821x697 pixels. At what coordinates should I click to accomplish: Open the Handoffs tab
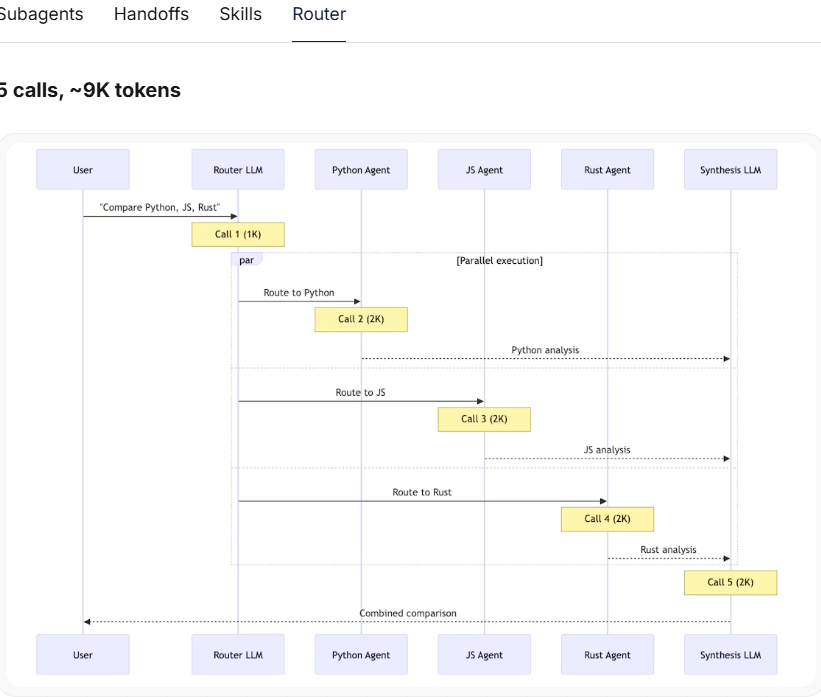pyautogui.click(x=151, y=14)
